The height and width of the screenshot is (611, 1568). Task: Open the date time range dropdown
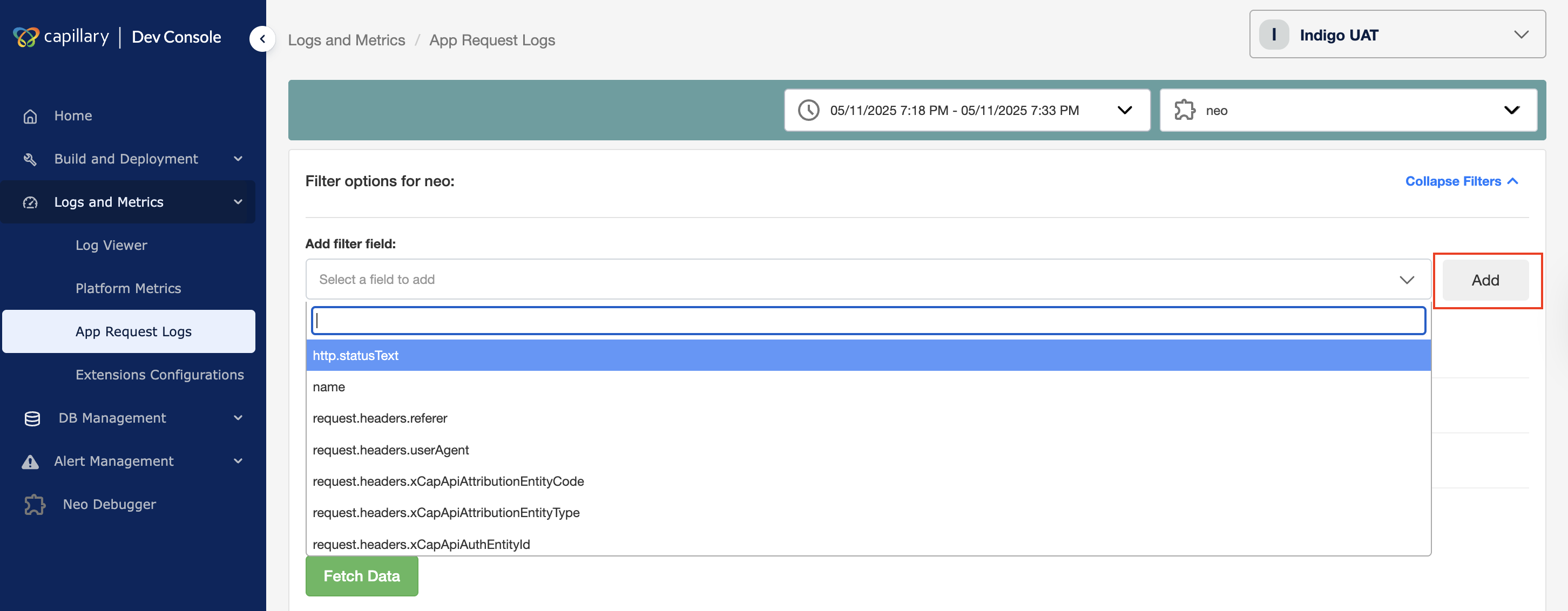(967, 110)
